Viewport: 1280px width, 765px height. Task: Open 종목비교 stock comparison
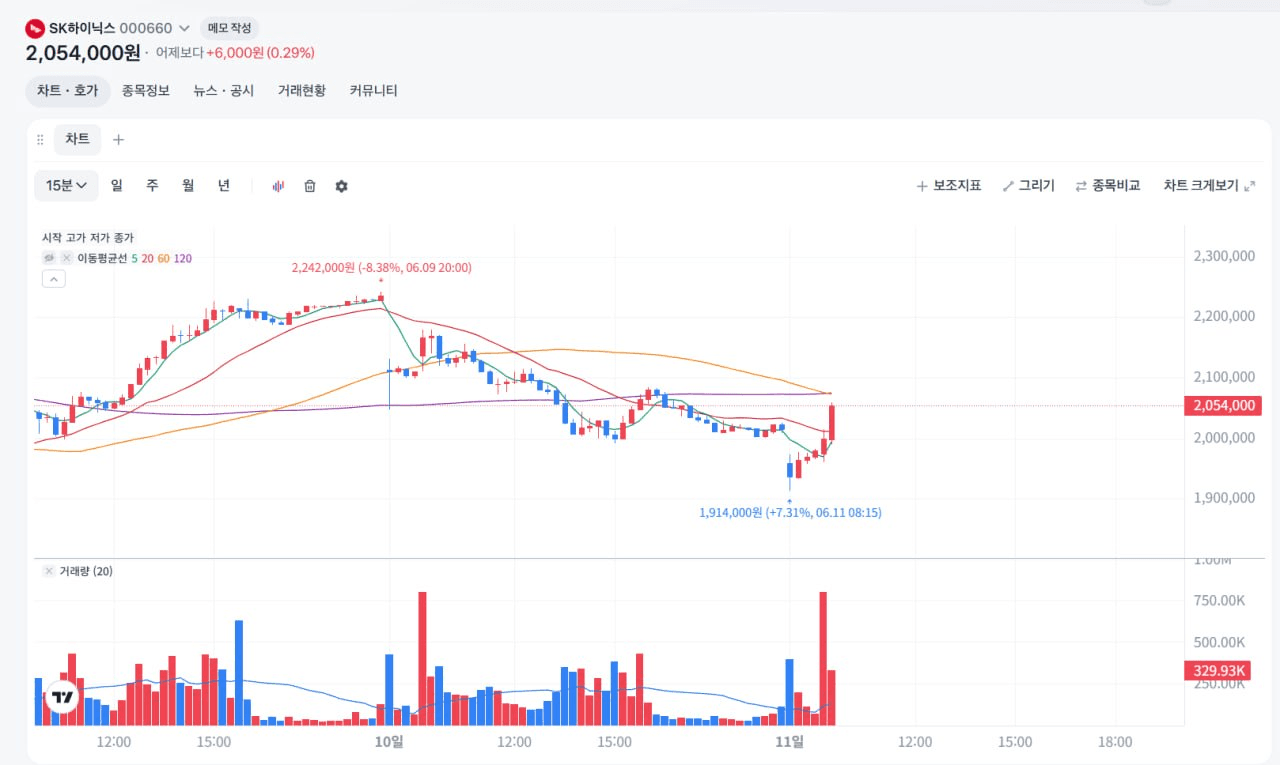tap(1108, 186)
